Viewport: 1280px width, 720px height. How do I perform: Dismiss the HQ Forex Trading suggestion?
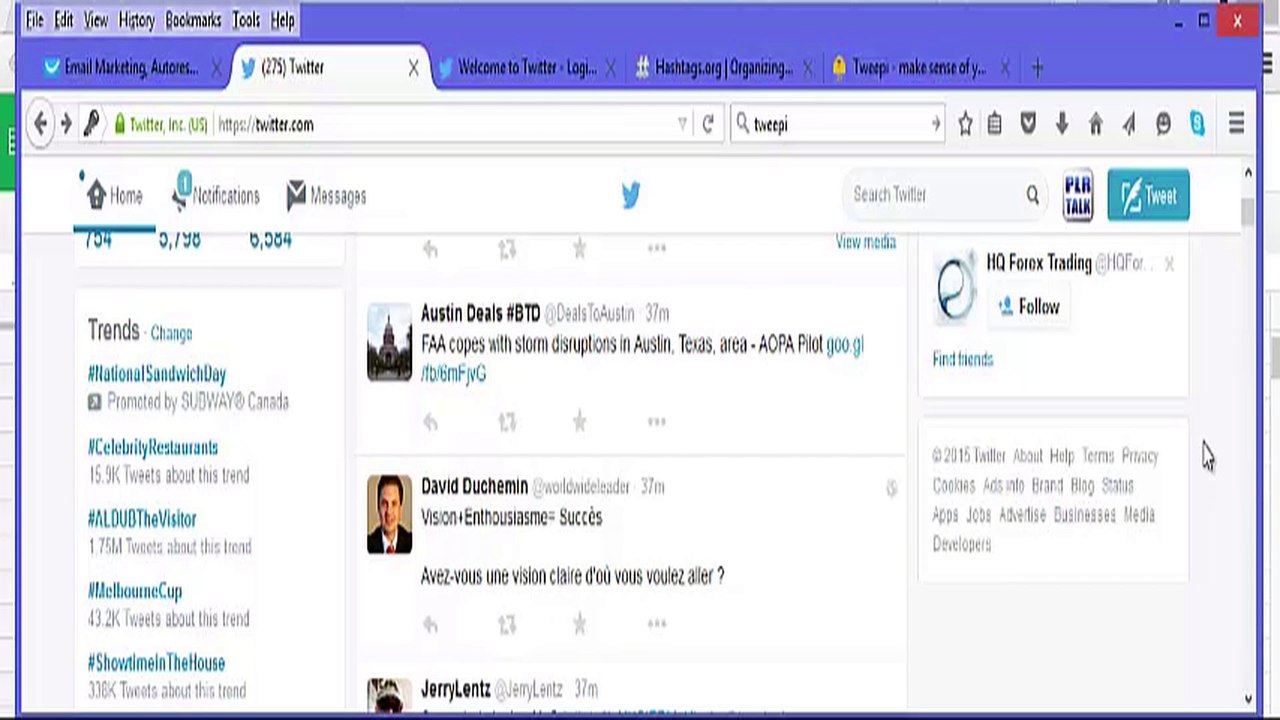tap(1169, 264)
